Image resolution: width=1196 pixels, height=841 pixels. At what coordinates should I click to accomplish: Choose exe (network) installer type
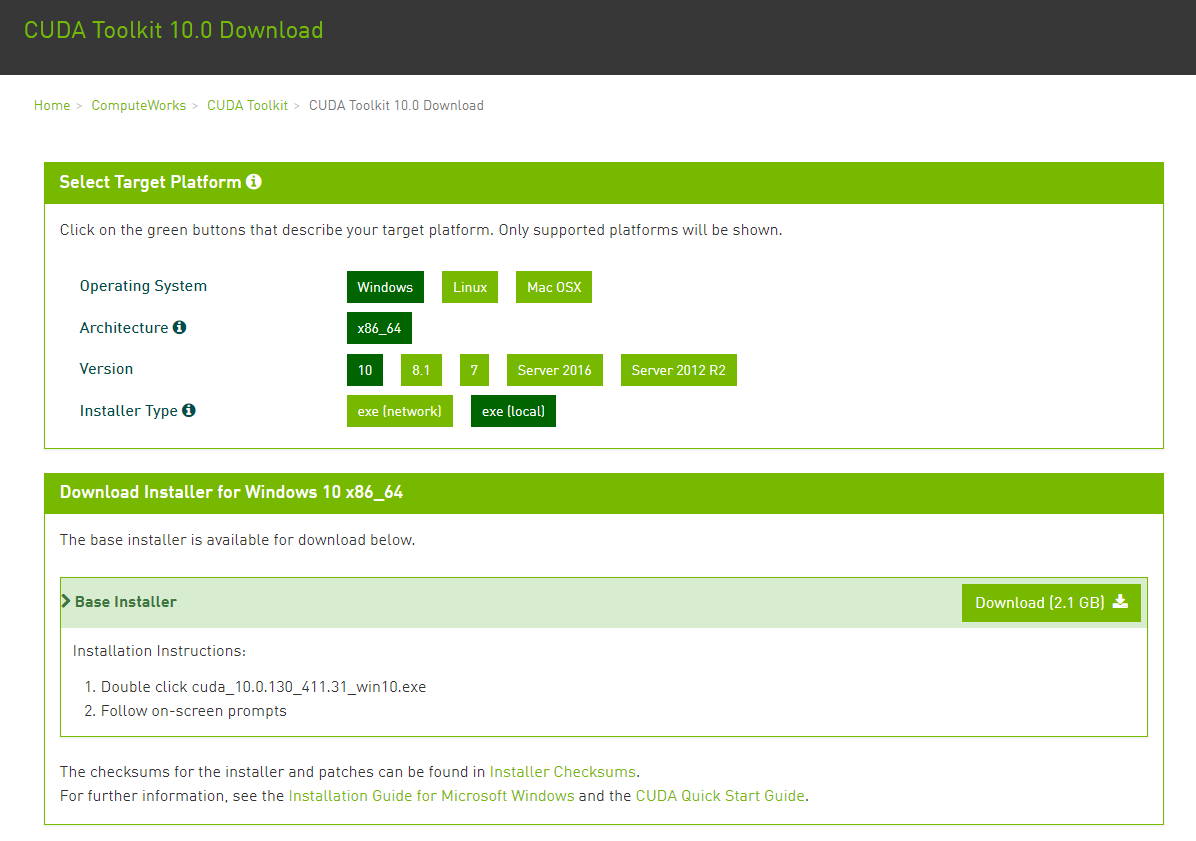[x=399, y=411]
